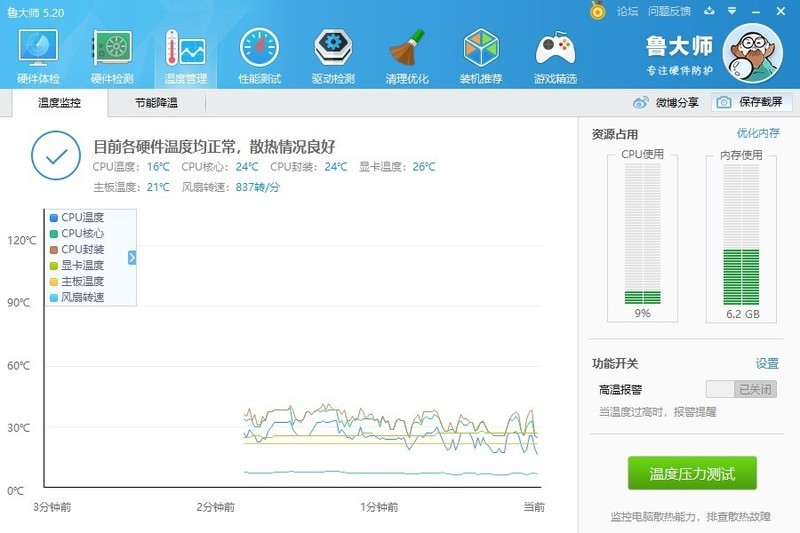Click 优化内存 link
Viewport: 800px width, 533px height.
coord(758,133)
